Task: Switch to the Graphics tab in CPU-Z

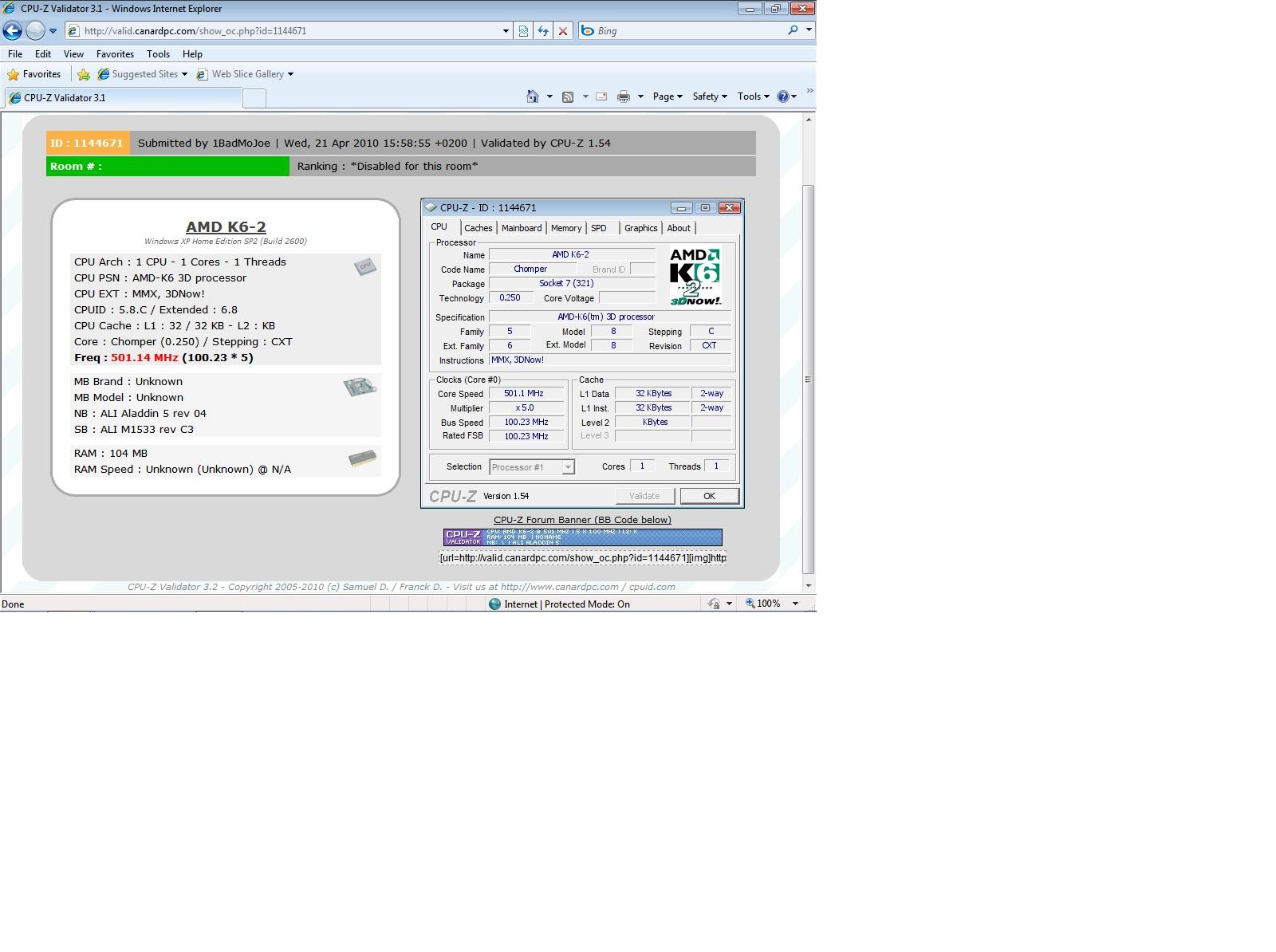Action: [x=641, y=228]
